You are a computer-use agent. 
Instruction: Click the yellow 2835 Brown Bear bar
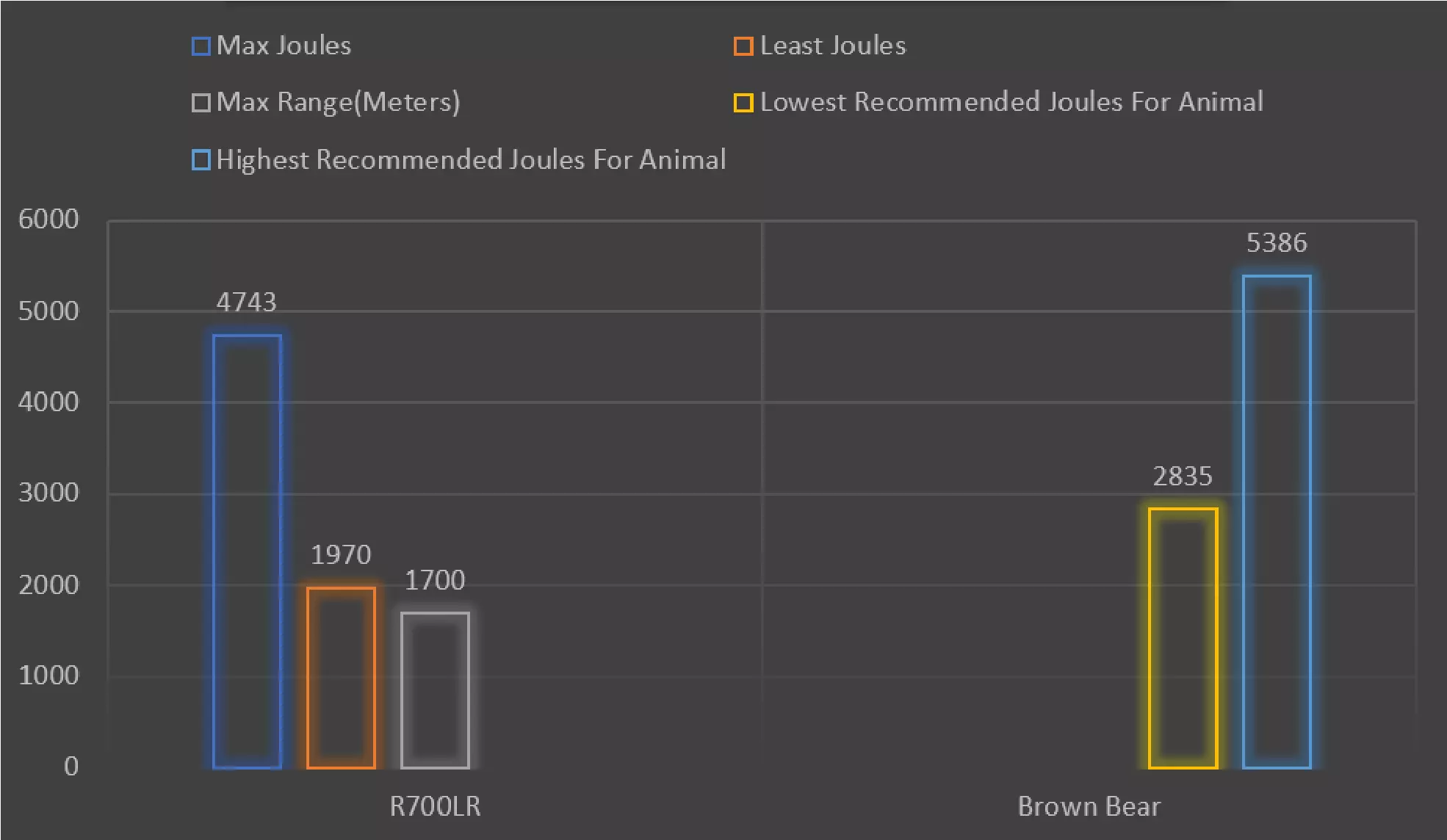click(1183, 637)
